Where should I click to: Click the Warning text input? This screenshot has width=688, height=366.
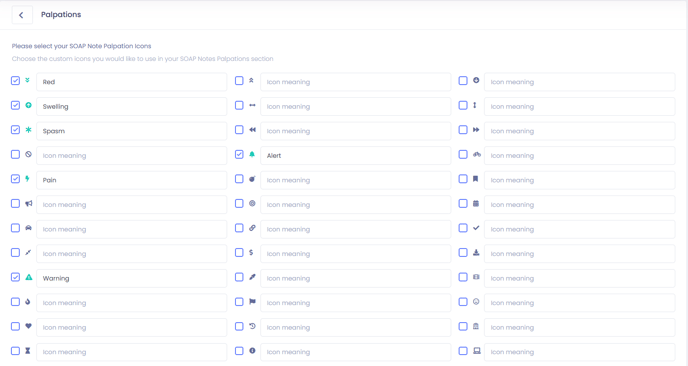[132, 279]
